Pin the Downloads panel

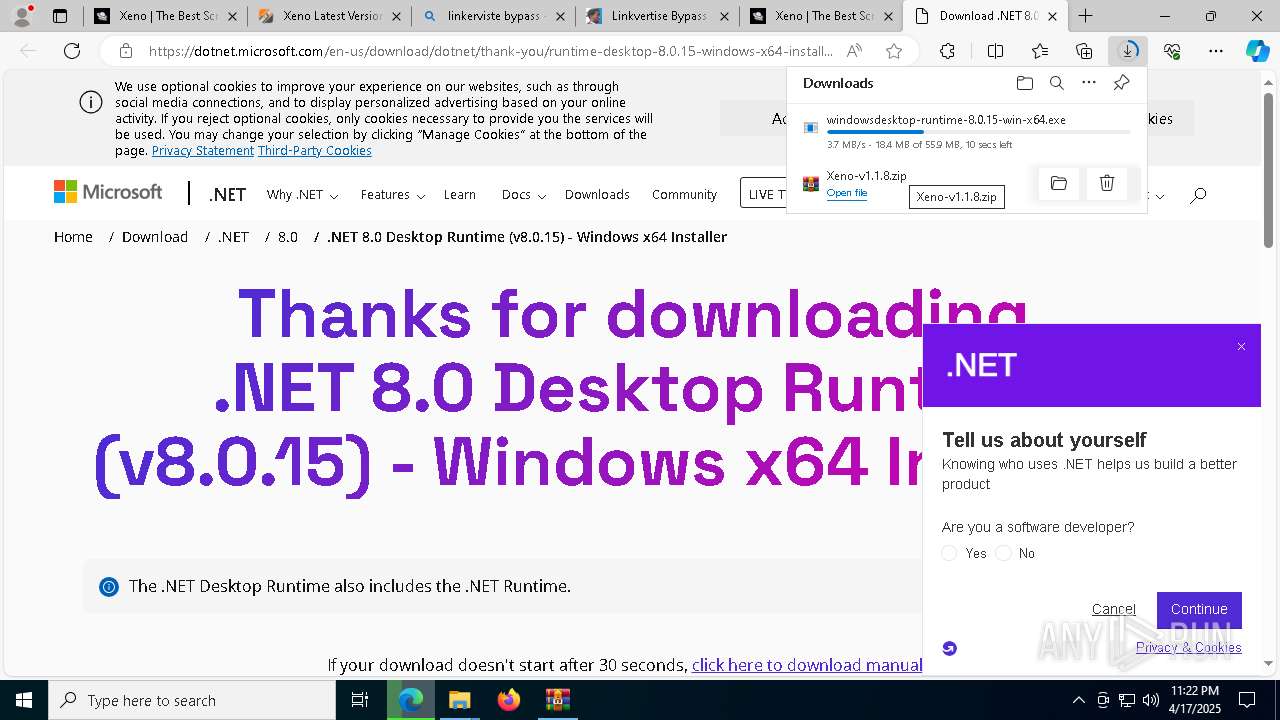(1121, 83)
